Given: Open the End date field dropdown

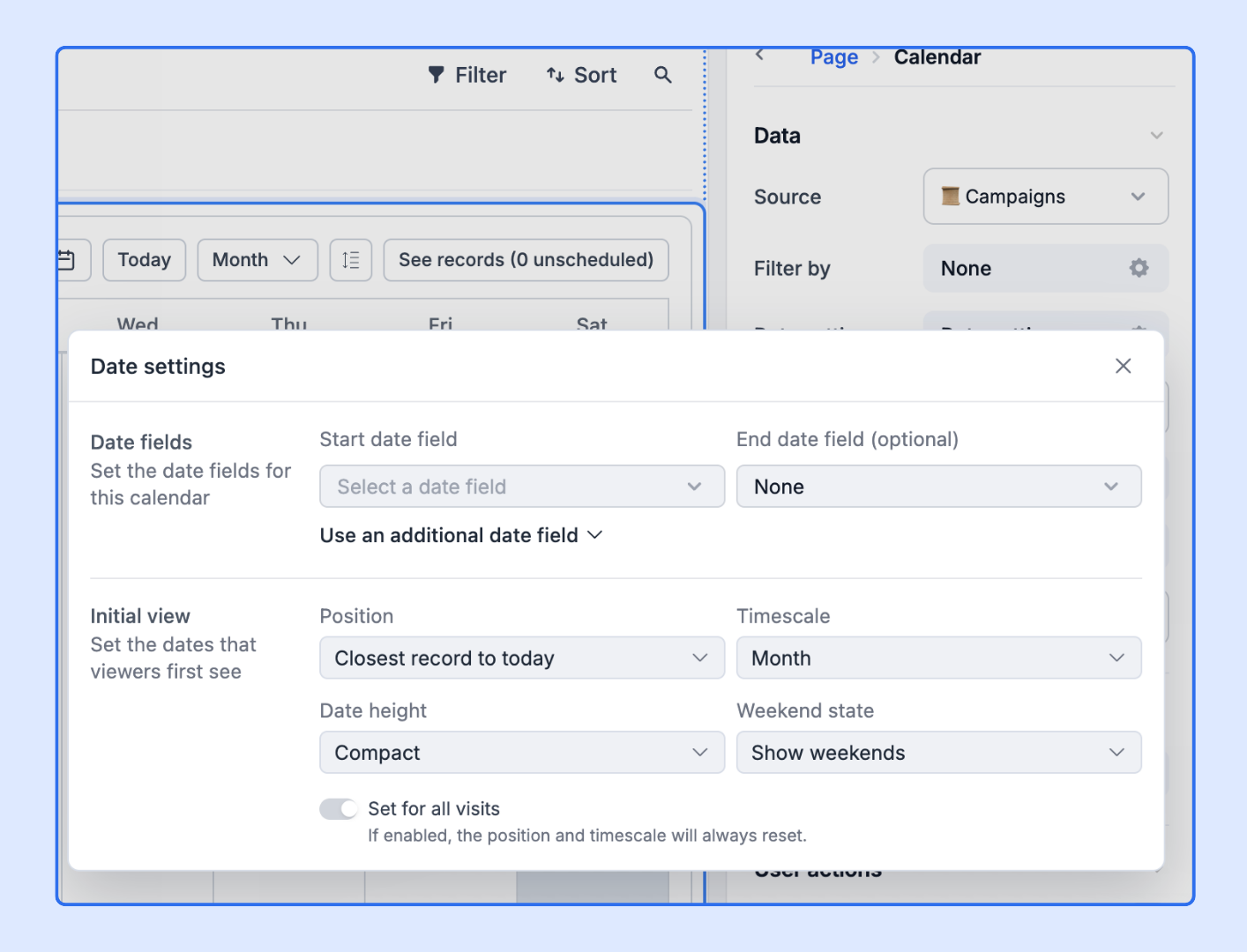Looking at the screenshot, I should coord(939,487).
